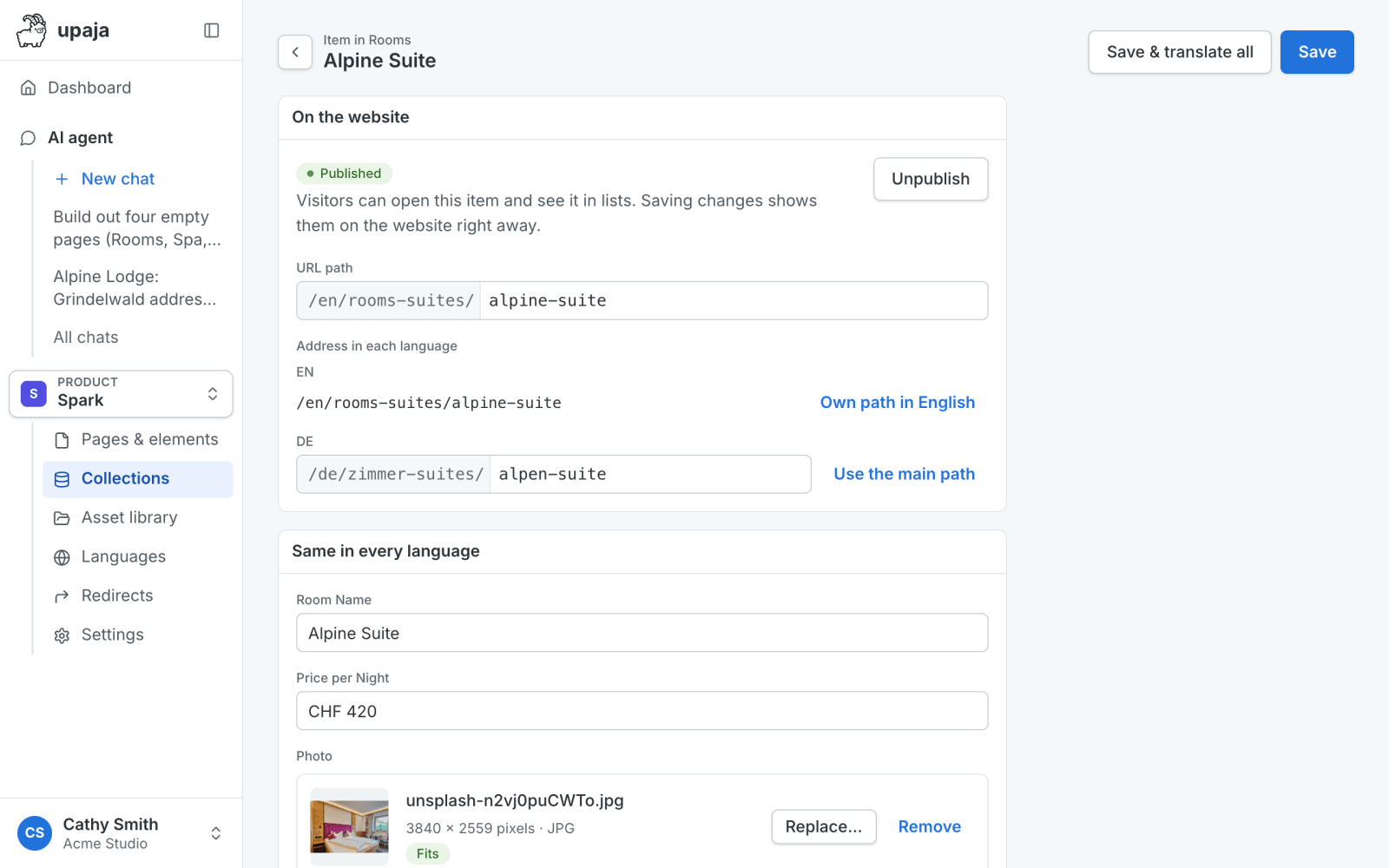Screen dimensions: 1389x868
Task: Open the Settings menu item
Action: [138, 635]
